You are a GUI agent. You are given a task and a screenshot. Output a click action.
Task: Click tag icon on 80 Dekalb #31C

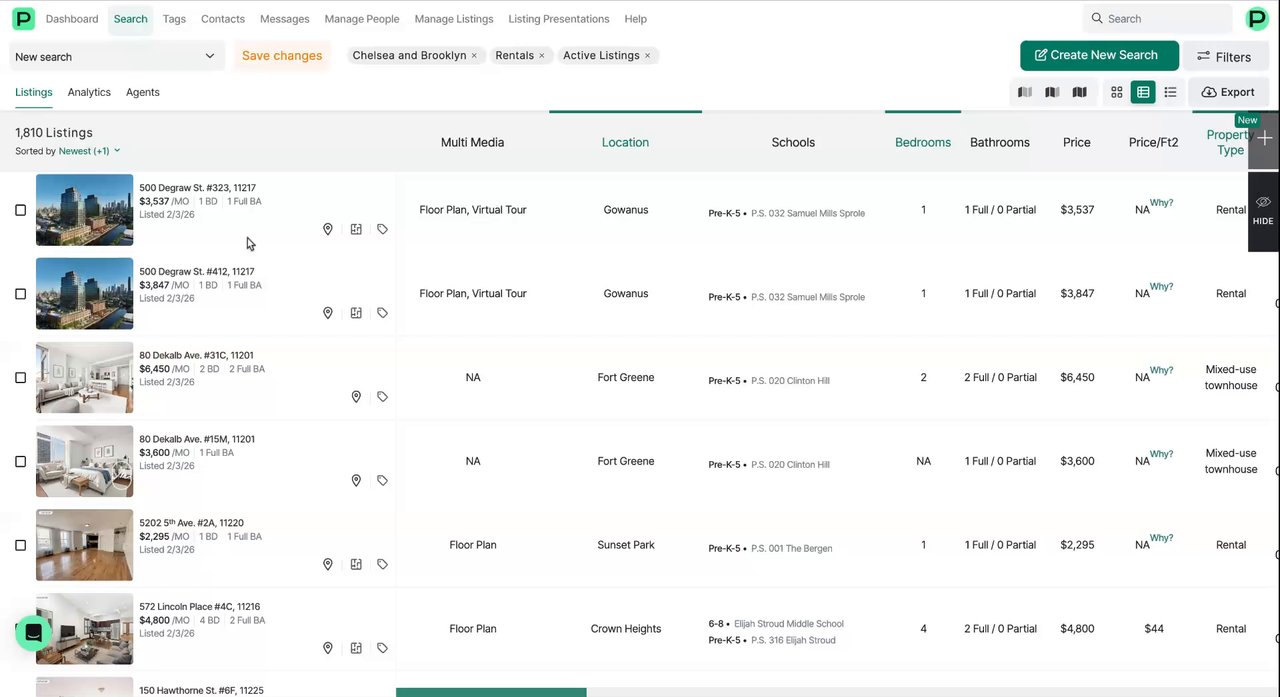pos(382,397)
